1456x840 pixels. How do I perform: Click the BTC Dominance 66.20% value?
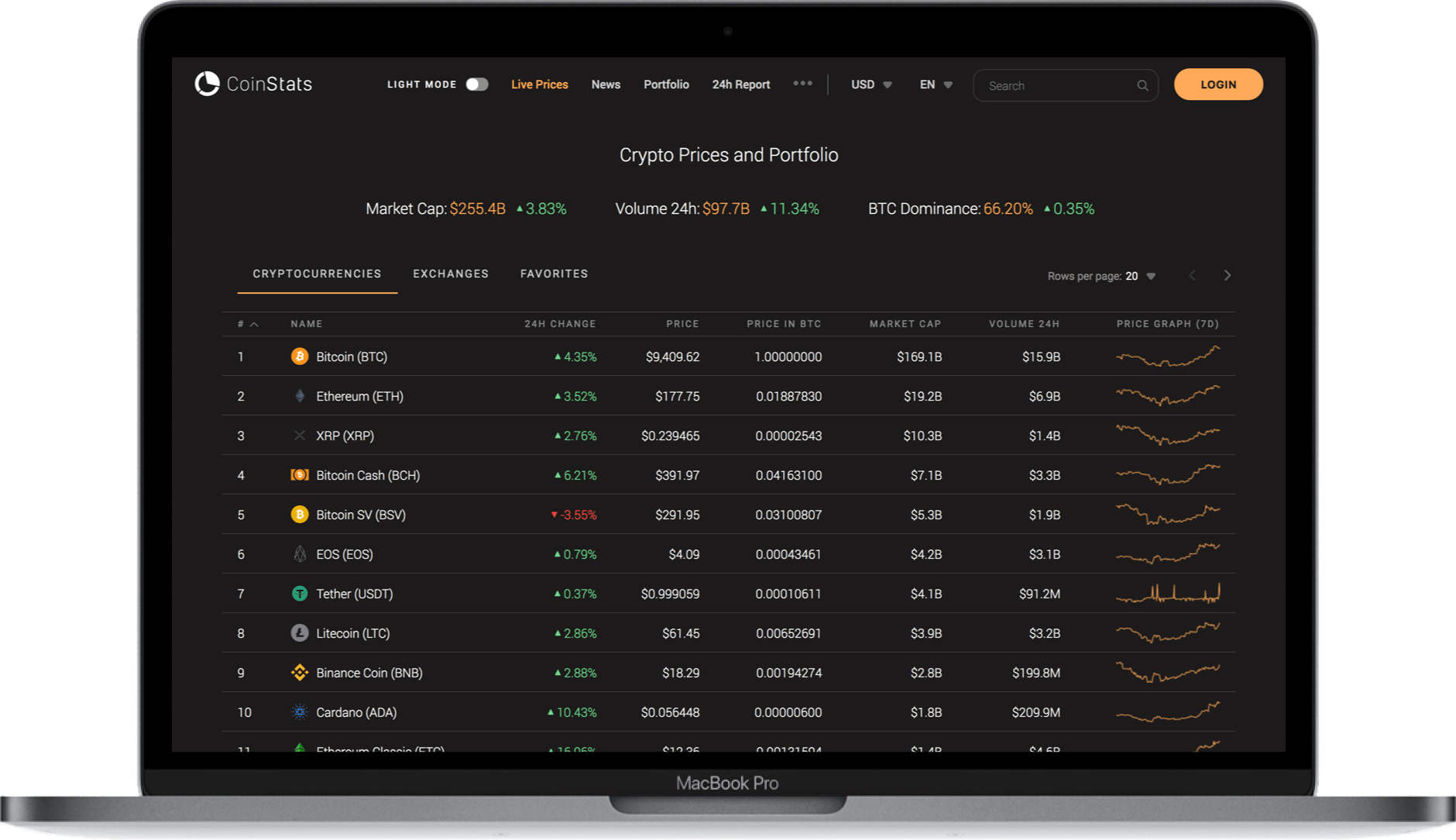1008,208
